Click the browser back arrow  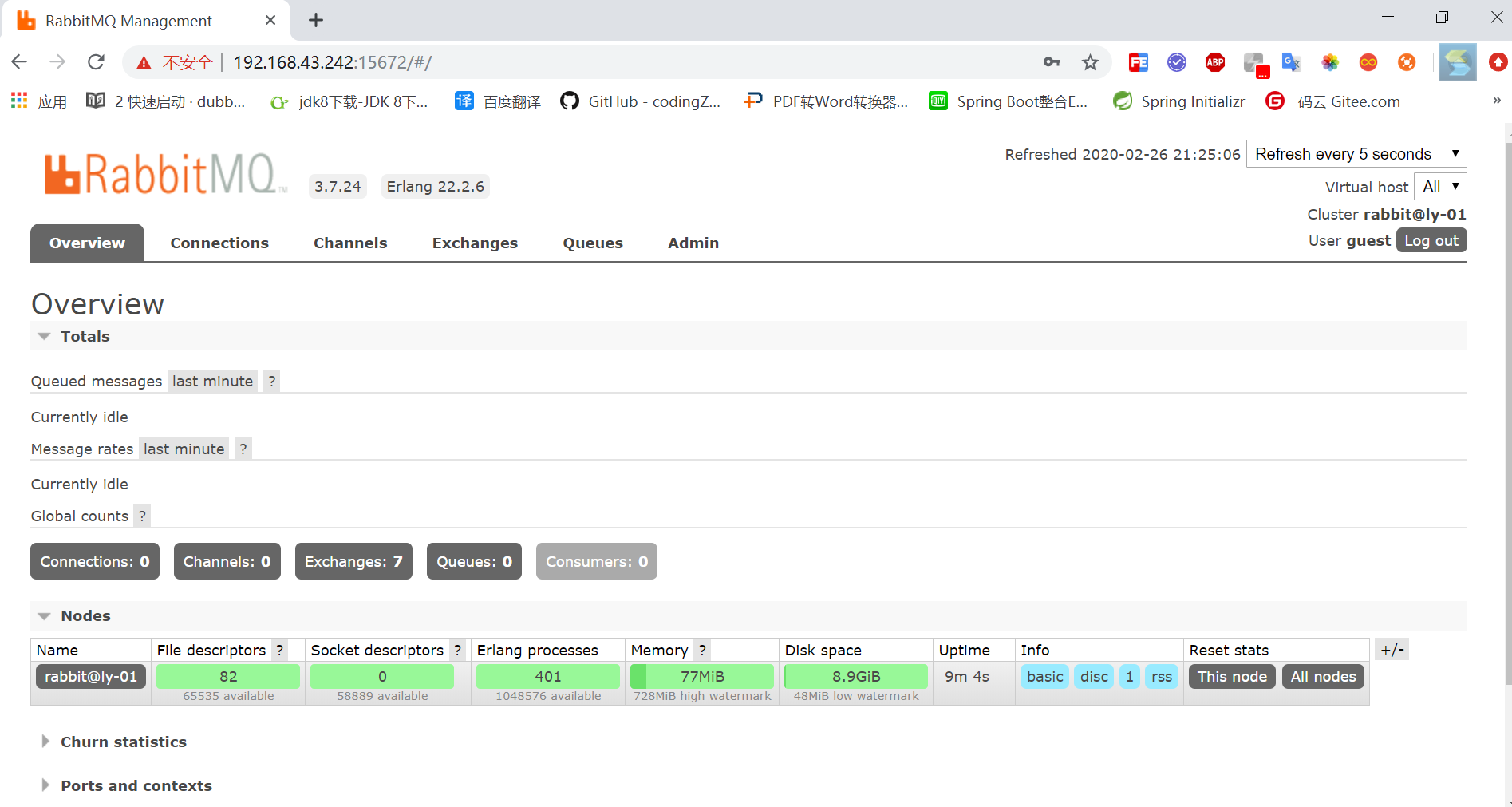click(x=20, y=62)
